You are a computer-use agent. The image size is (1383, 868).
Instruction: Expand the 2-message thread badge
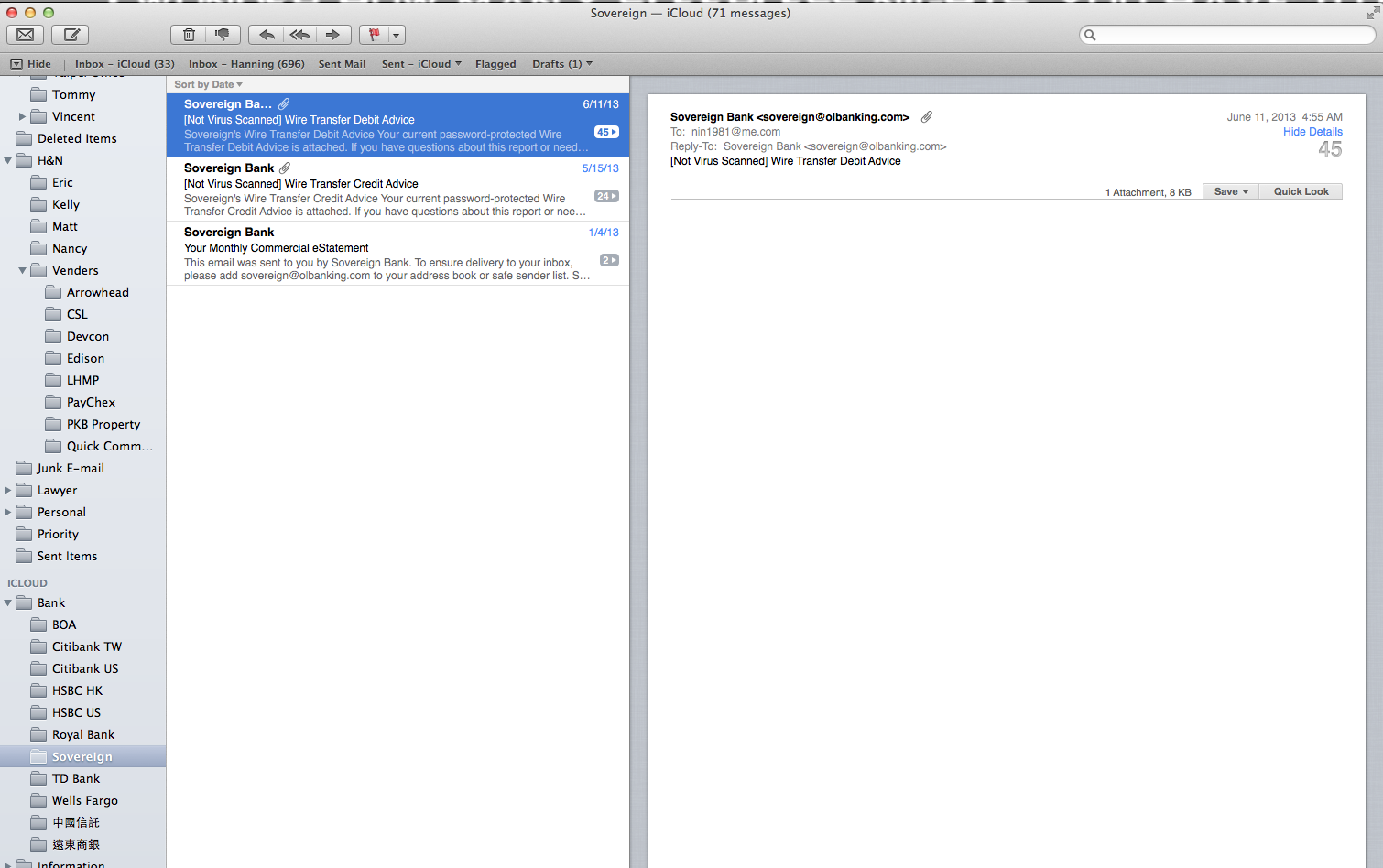[609, 260]
